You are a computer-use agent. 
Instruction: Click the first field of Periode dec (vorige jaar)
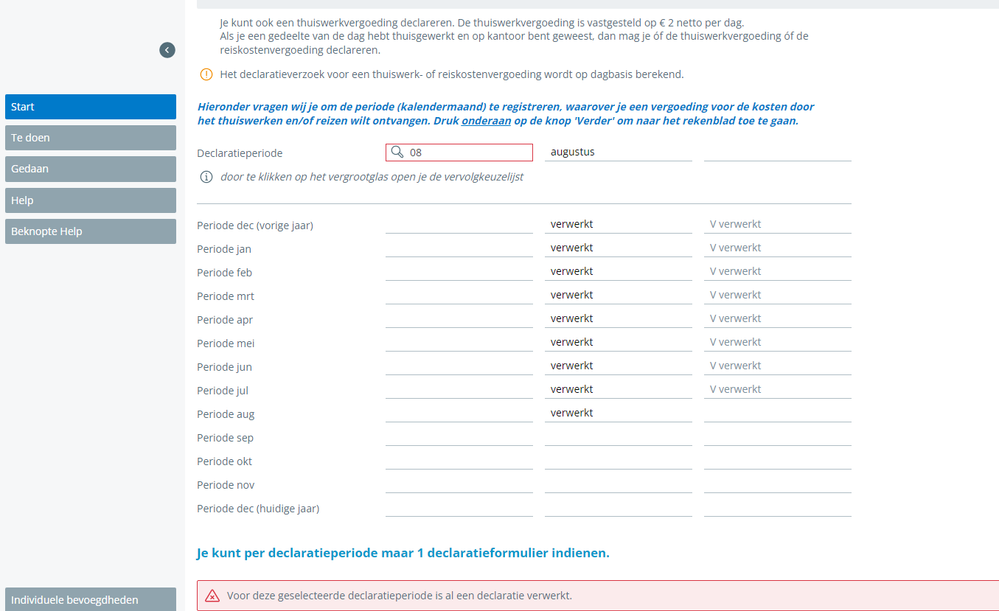[459, 224]
